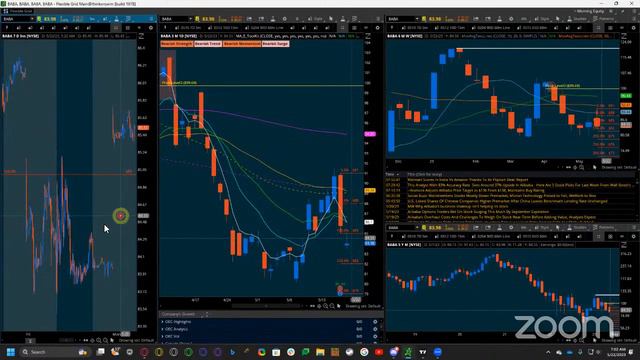Open symbol dropdown arrow in bottom-right chart panel

click(x=417, y=227)
